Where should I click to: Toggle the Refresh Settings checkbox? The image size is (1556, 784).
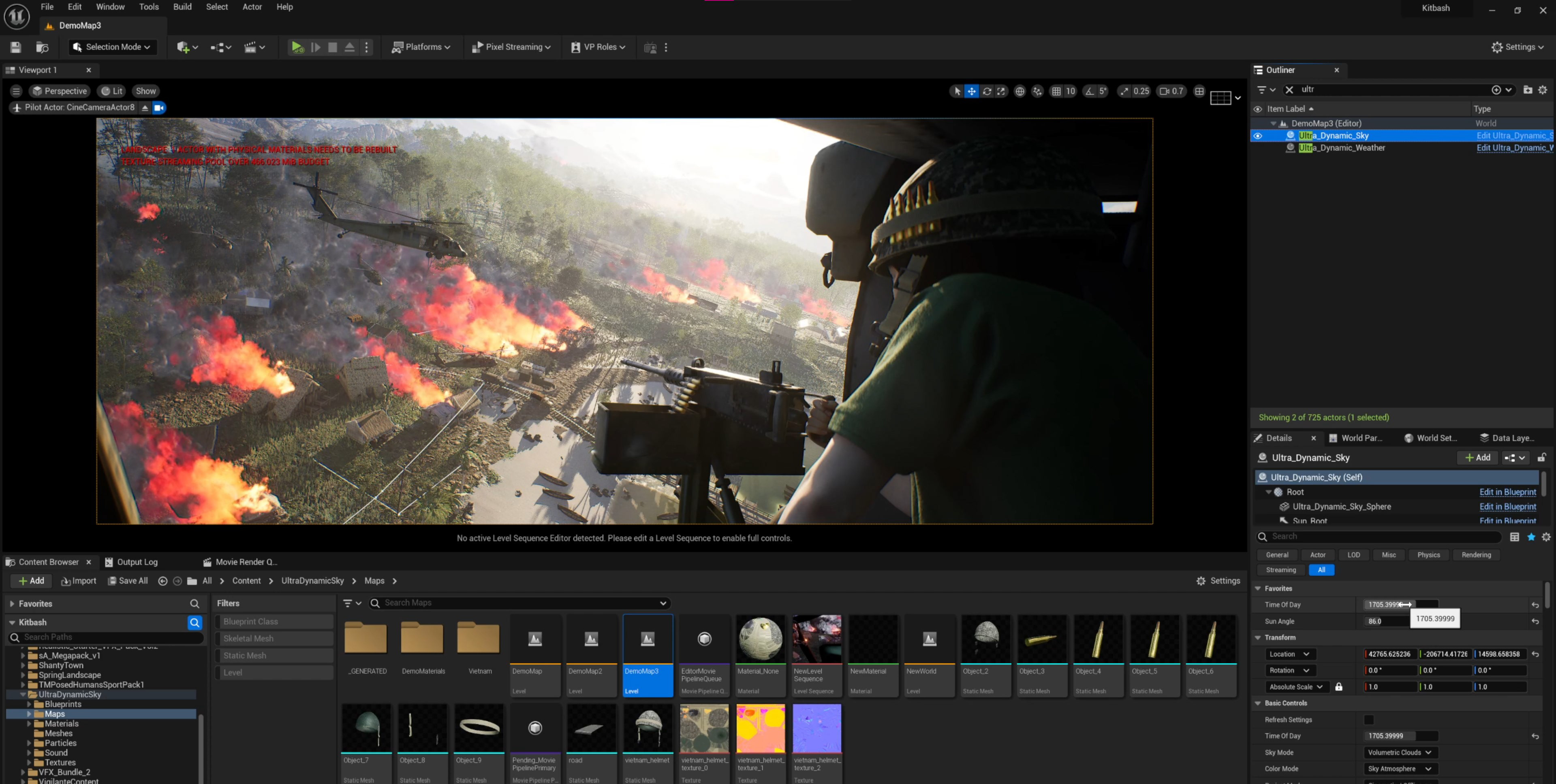point(1369,720)
